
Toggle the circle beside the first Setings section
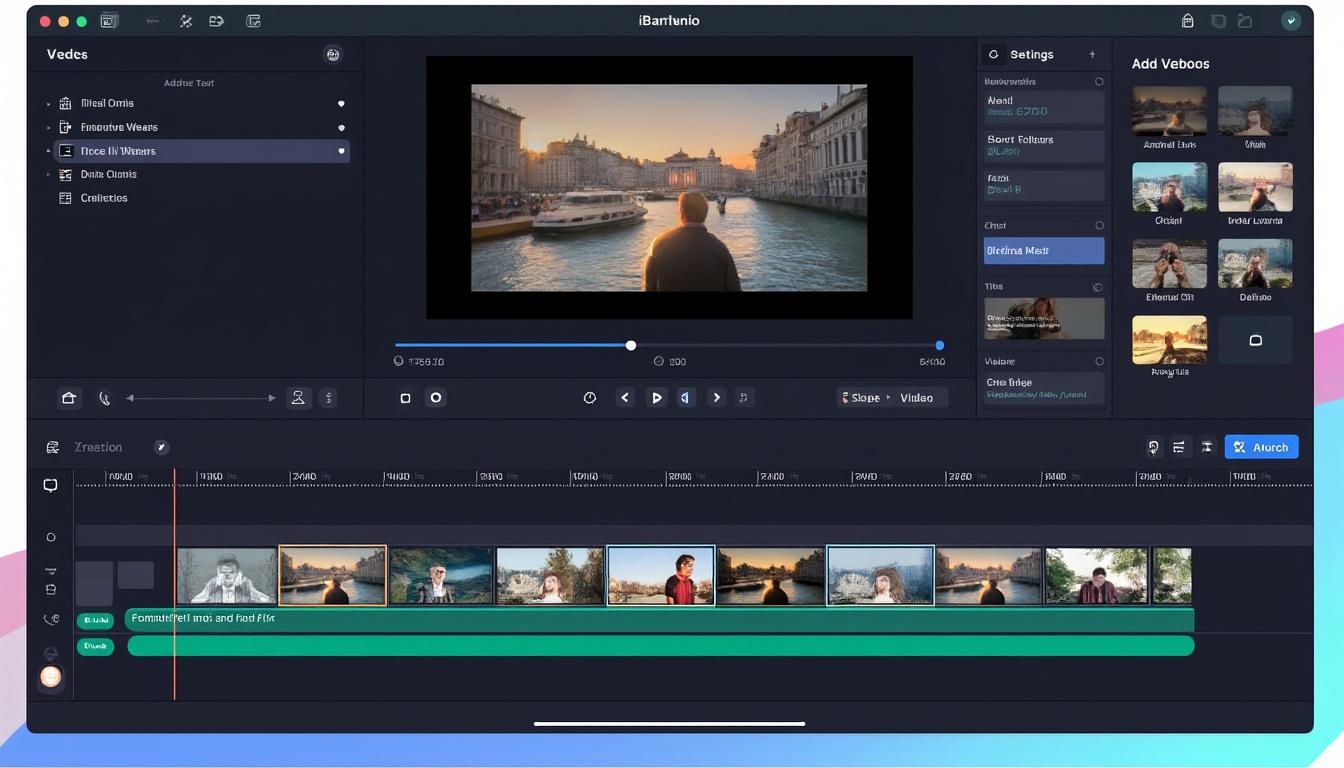1099,82
